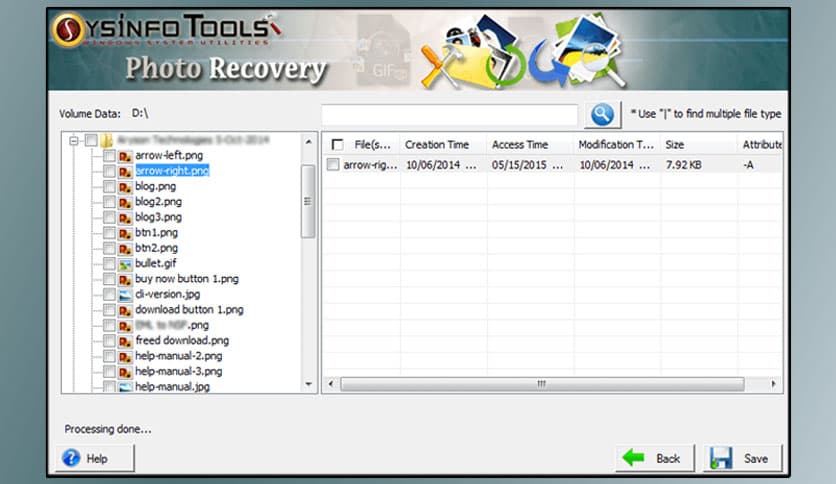Sort by Modification T... column header

[617, 144]
